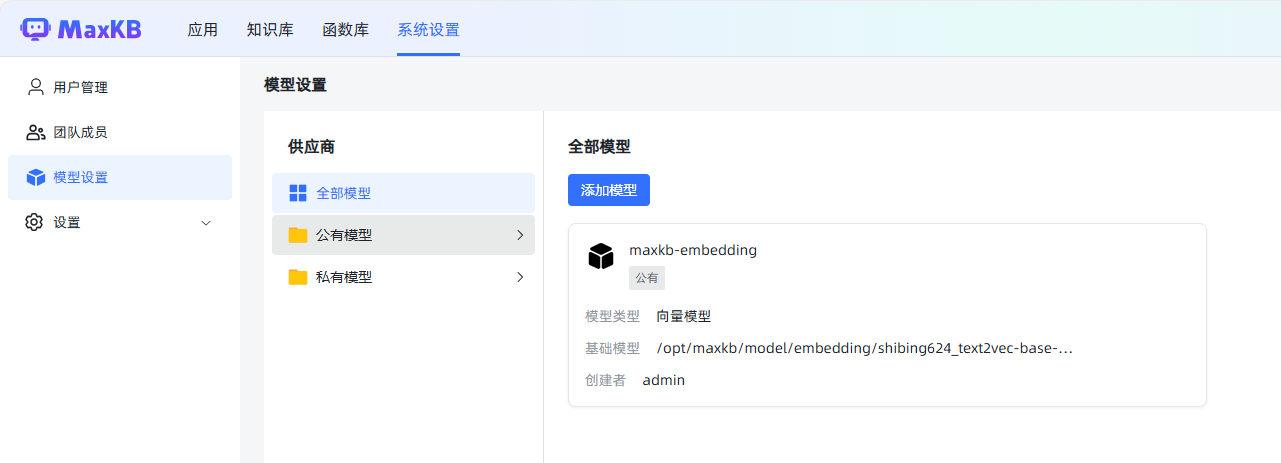The height and width of the screenshot is (463, 1281).
Task: Click the 公有 tag on the model card
Action: (647, 278)
